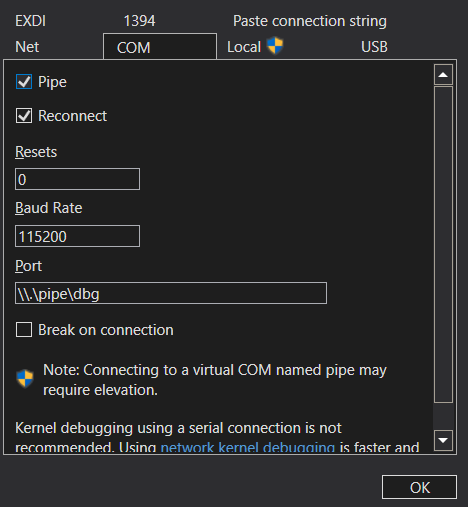The height and width of the screenshot is (507, 468).
Task: Switch to the USB tab
Action: (374, 47)
